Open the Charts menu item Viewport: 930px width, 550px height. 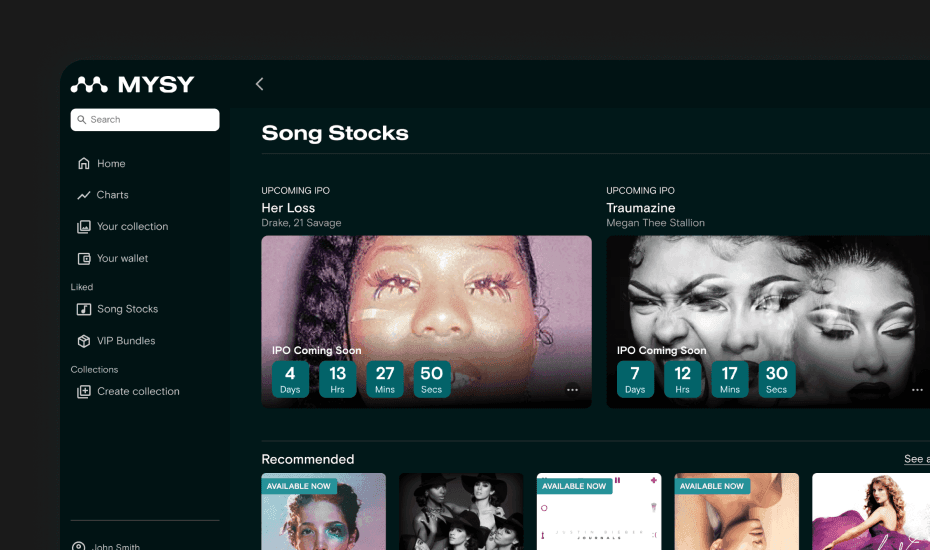112,195
